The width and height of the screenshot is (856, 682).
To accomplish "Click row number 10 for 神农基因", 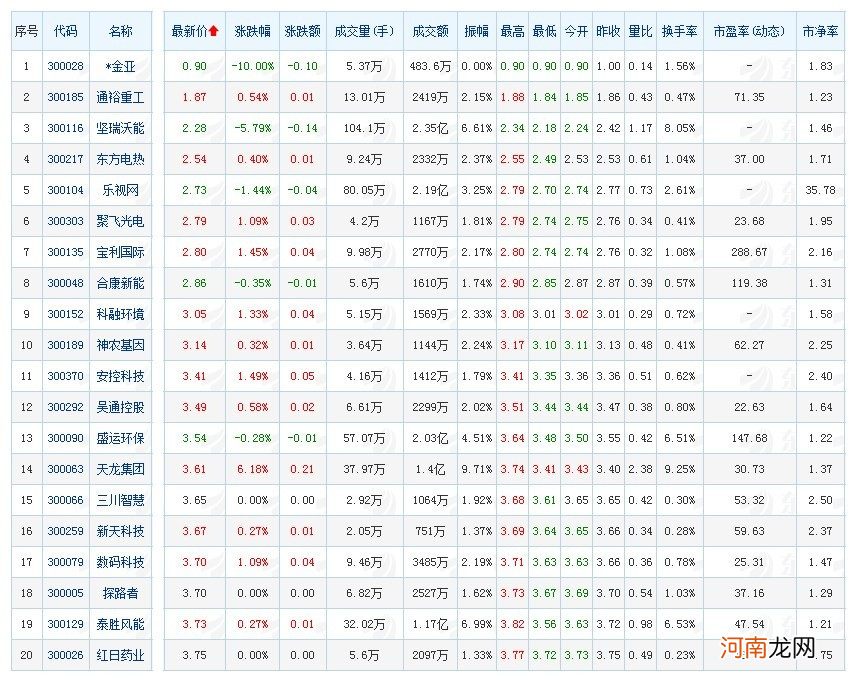I will (x=26, y=344).
